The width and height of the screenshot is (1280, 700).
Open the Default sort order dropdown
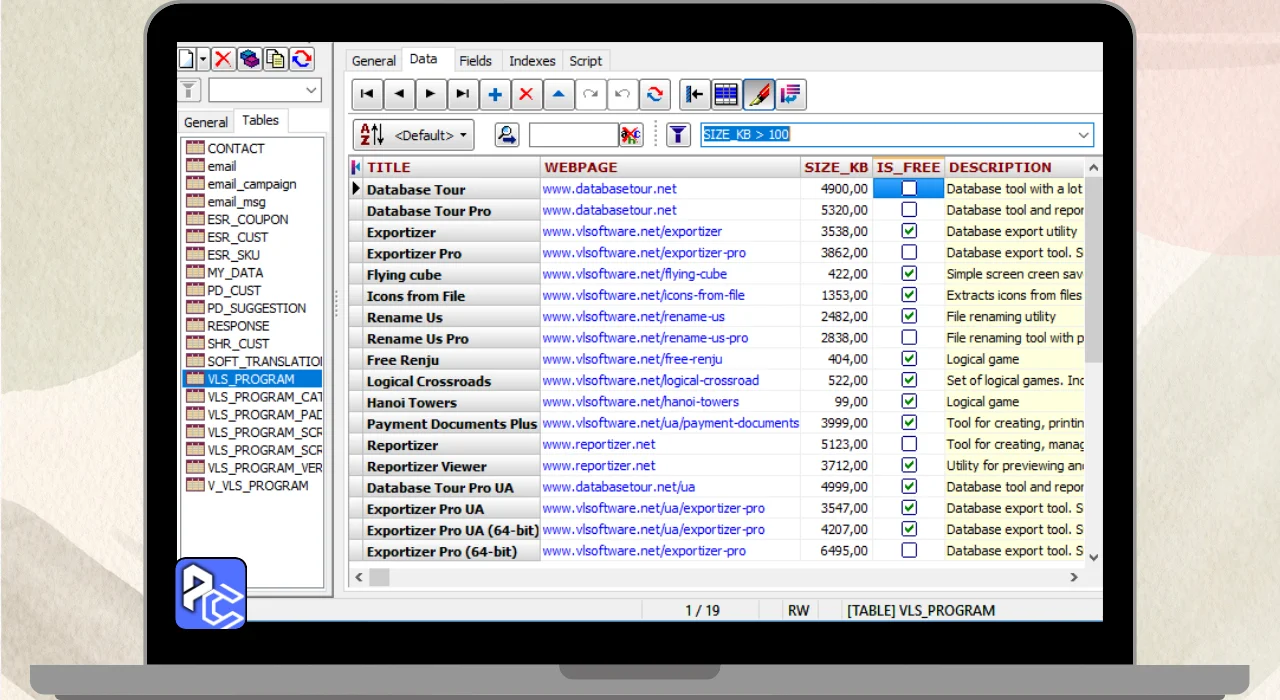[413, 135]
